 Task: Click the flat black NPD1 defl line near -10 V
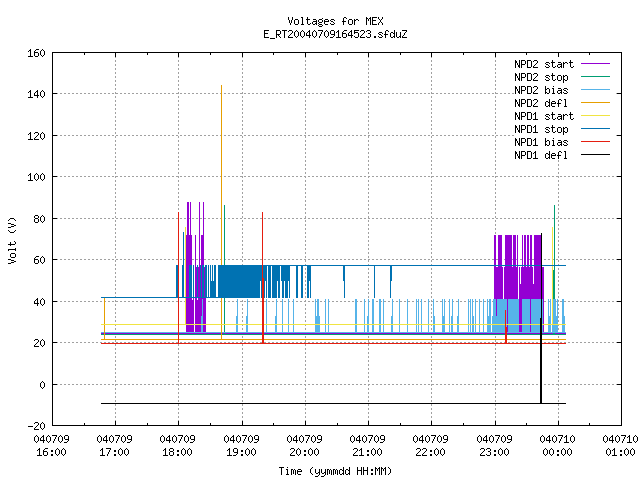pos(333,404)
